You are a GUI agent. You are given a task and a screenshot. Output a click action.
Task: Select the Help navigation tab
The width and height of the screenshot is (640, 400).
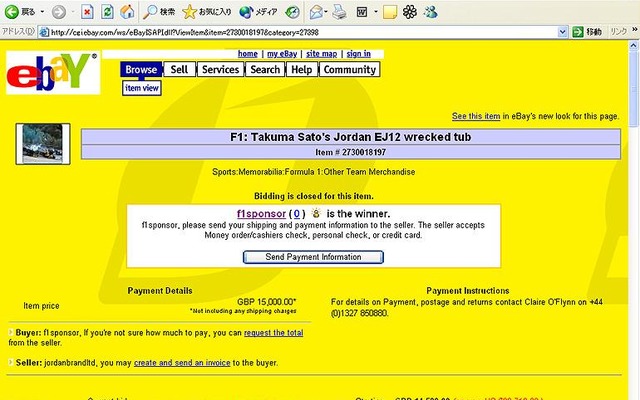[302, 69]
